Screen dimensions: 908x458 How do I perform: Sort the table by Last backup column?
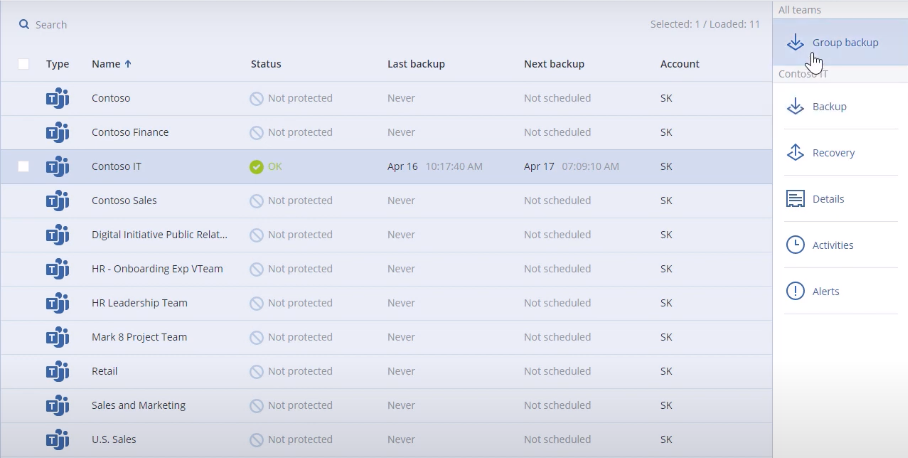point(416,64)
